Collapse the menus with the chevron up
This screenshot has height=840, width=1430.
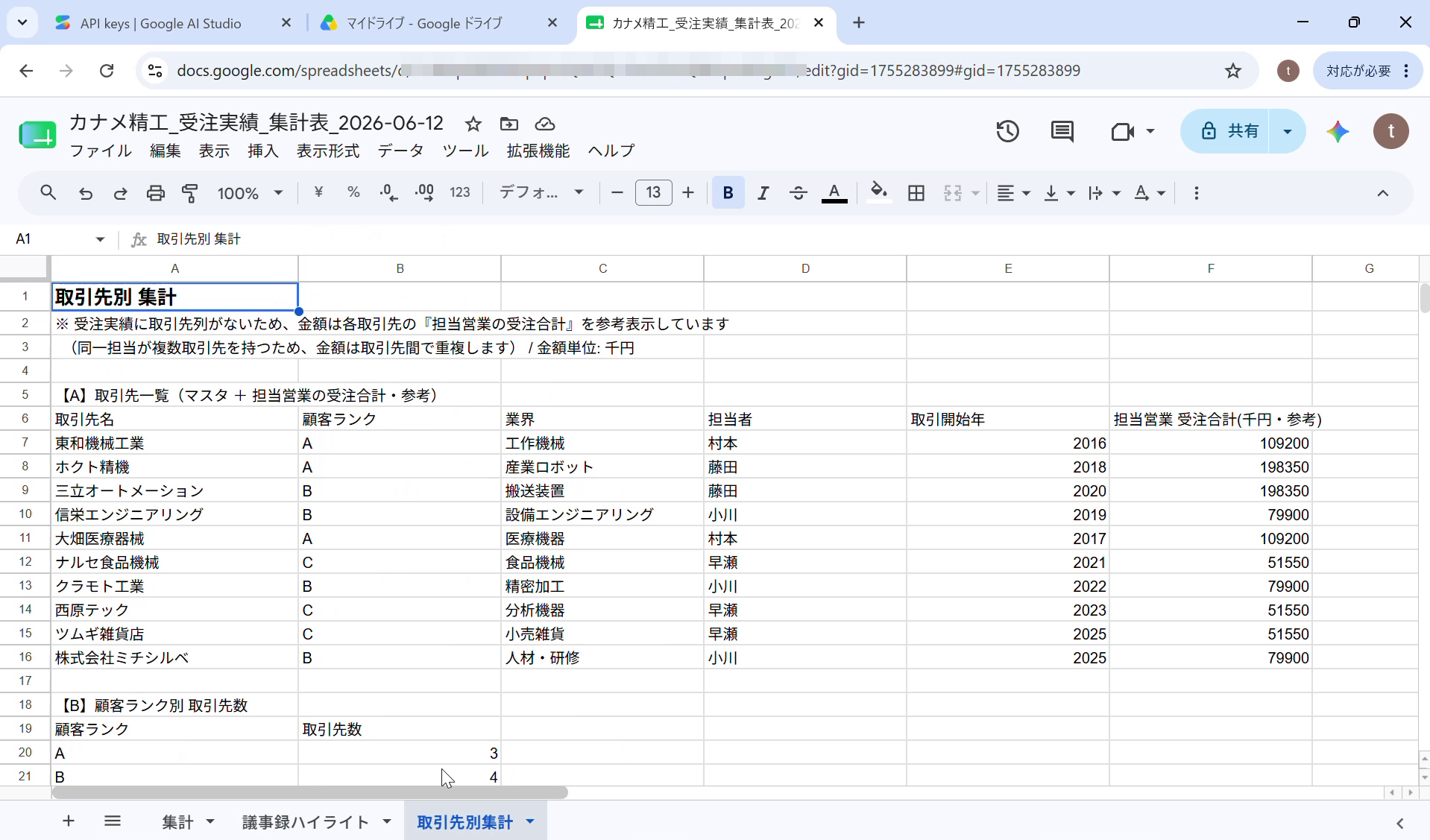coord(1382,193)
